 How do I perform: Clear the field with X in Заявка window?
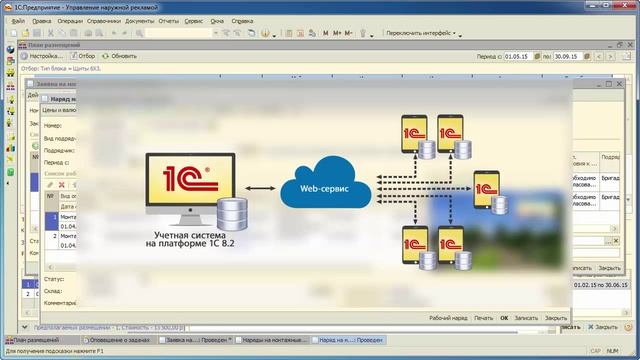click(616, 241)
